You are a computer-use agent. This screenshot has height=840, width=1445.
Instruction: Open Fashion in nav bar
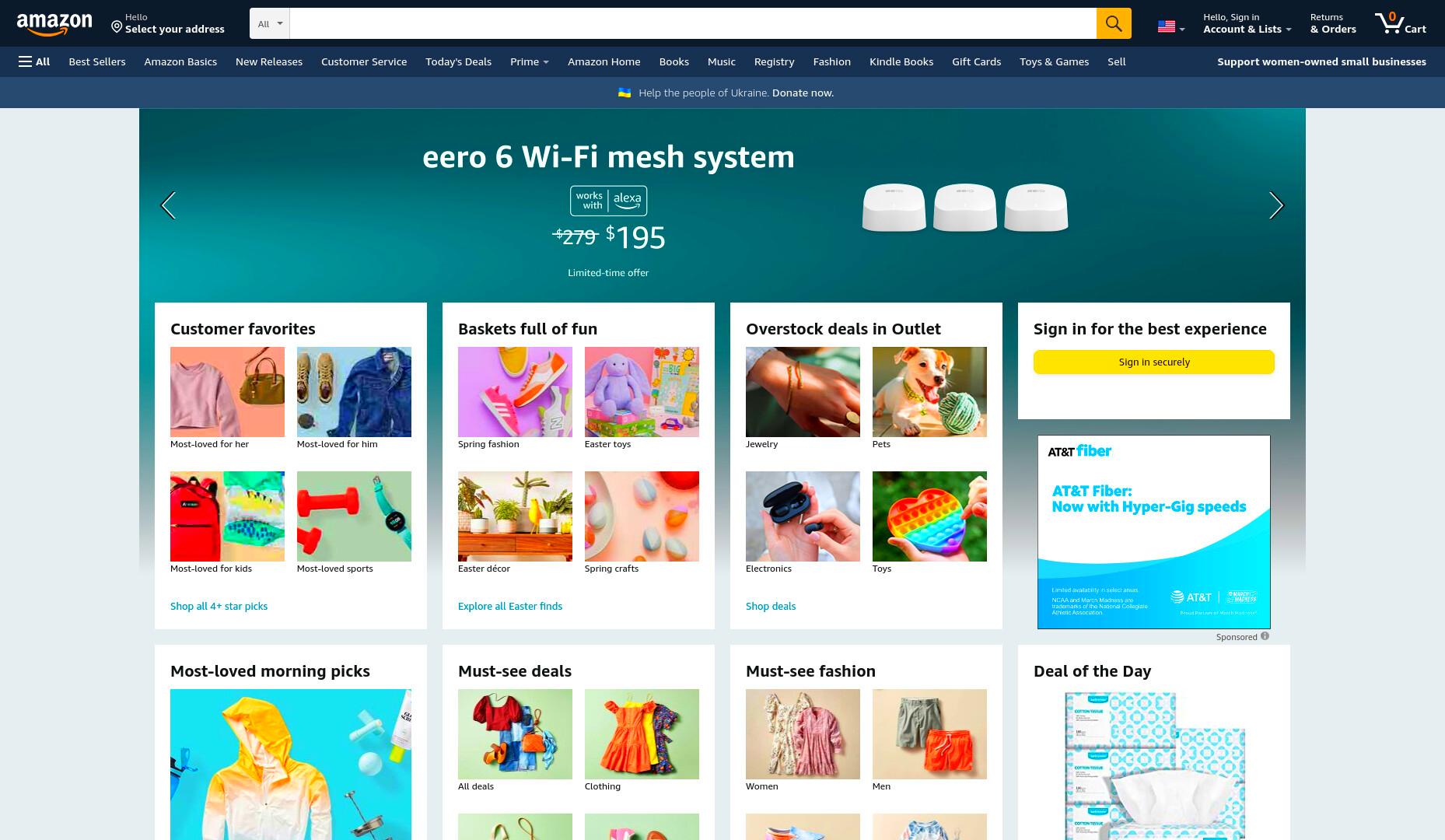click(832, 61)
